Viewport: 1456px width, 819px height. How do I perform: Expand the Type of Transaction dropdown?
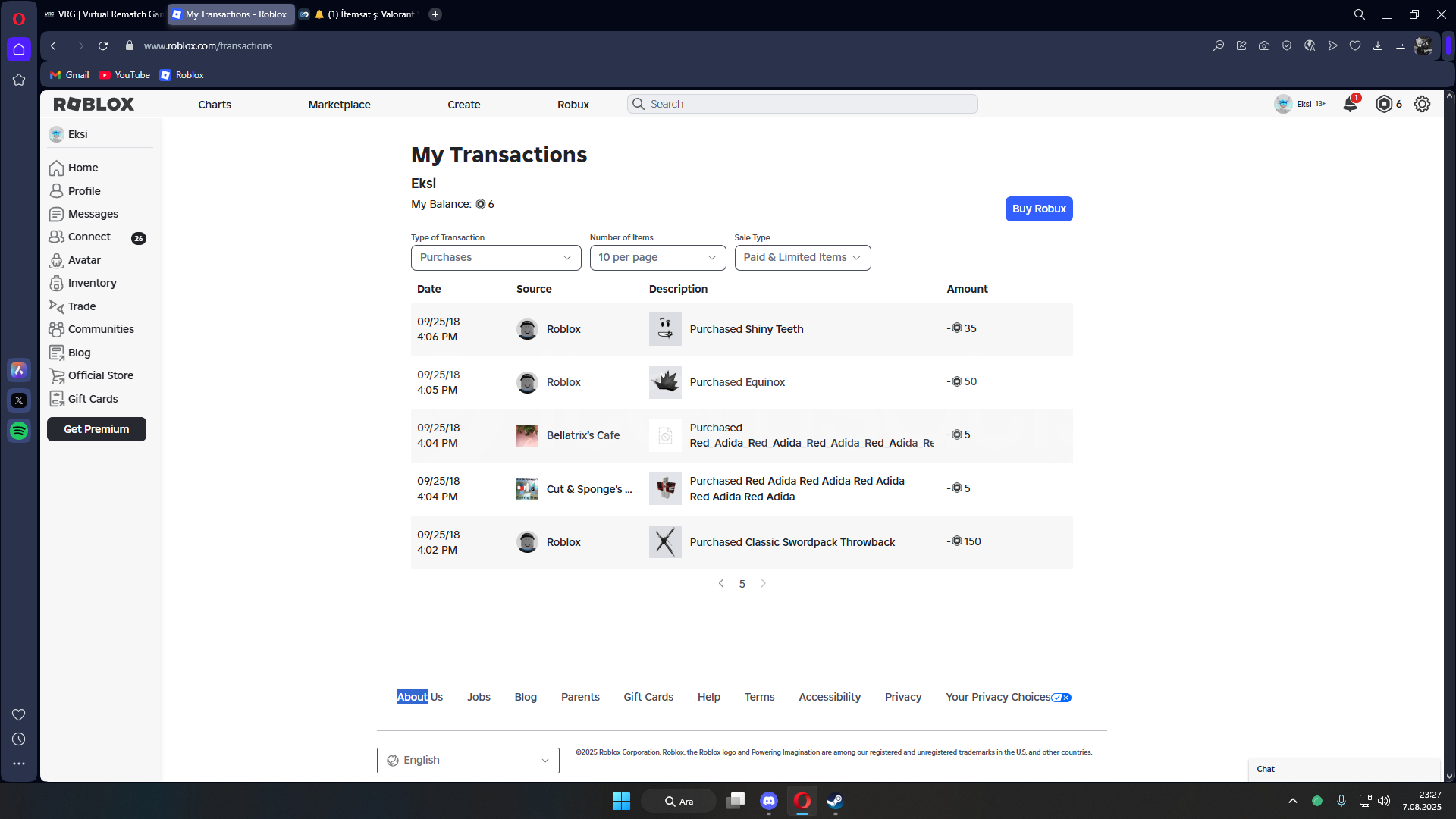tap(496, 258)
